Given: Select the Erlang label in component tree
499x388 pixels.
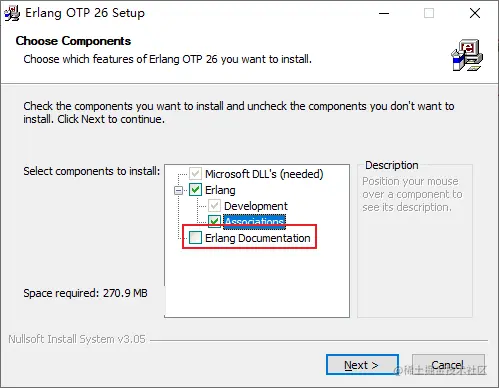Looking at the screenshot, I should click(220, 190).
